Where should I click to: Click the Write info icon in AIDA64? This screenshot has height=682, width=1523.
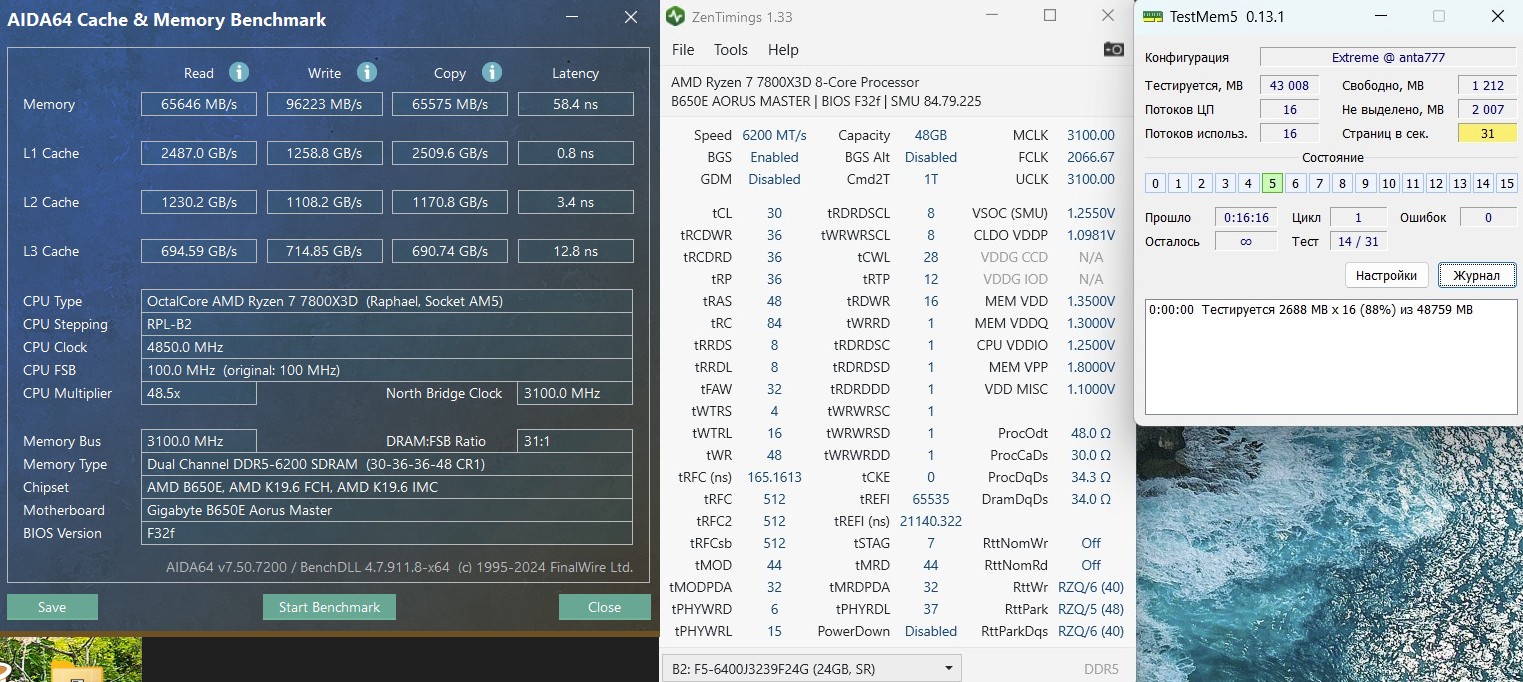367,72
